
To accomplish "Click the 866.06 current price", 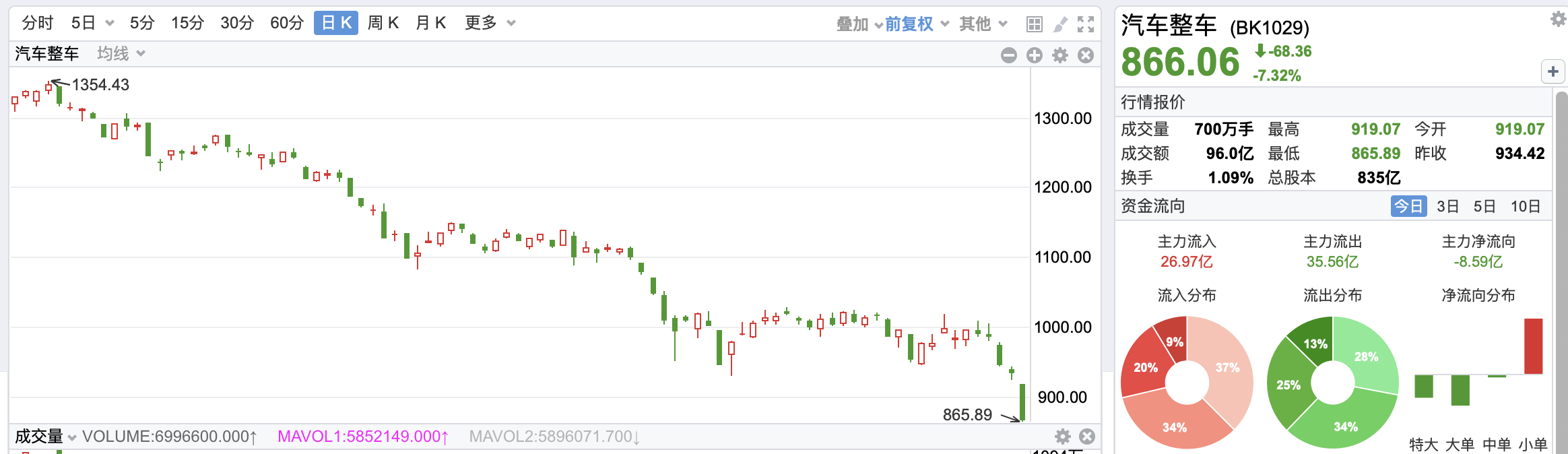I will (x=1180, y=62).
